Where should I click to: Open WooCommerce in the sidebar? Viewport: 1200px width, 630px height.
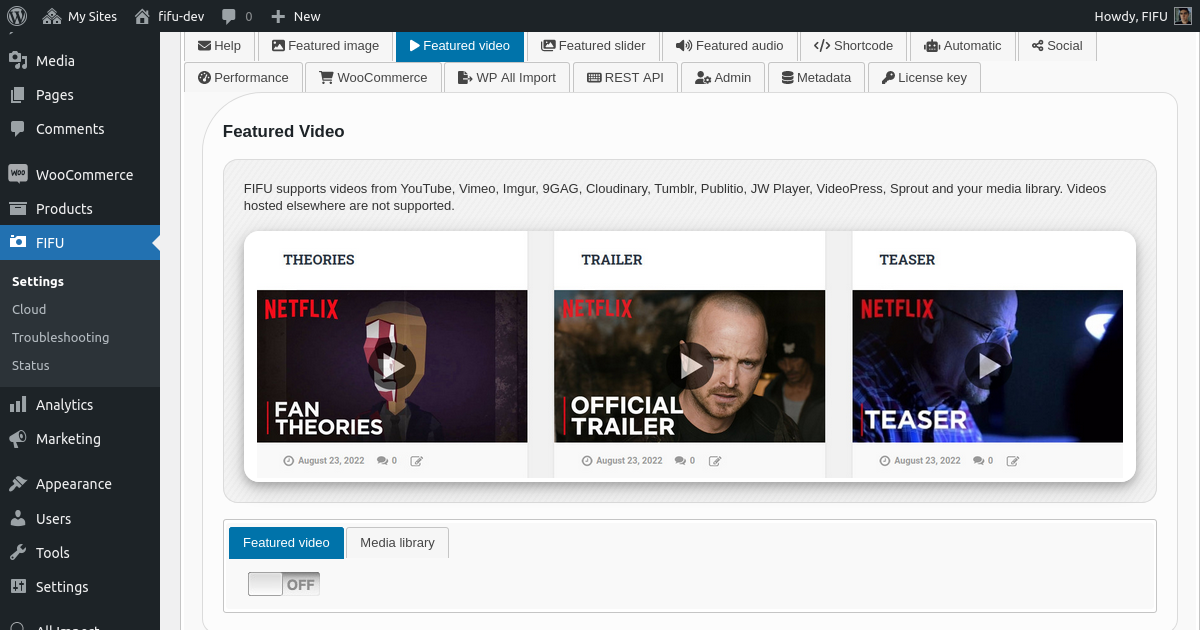tap(83, 175)
